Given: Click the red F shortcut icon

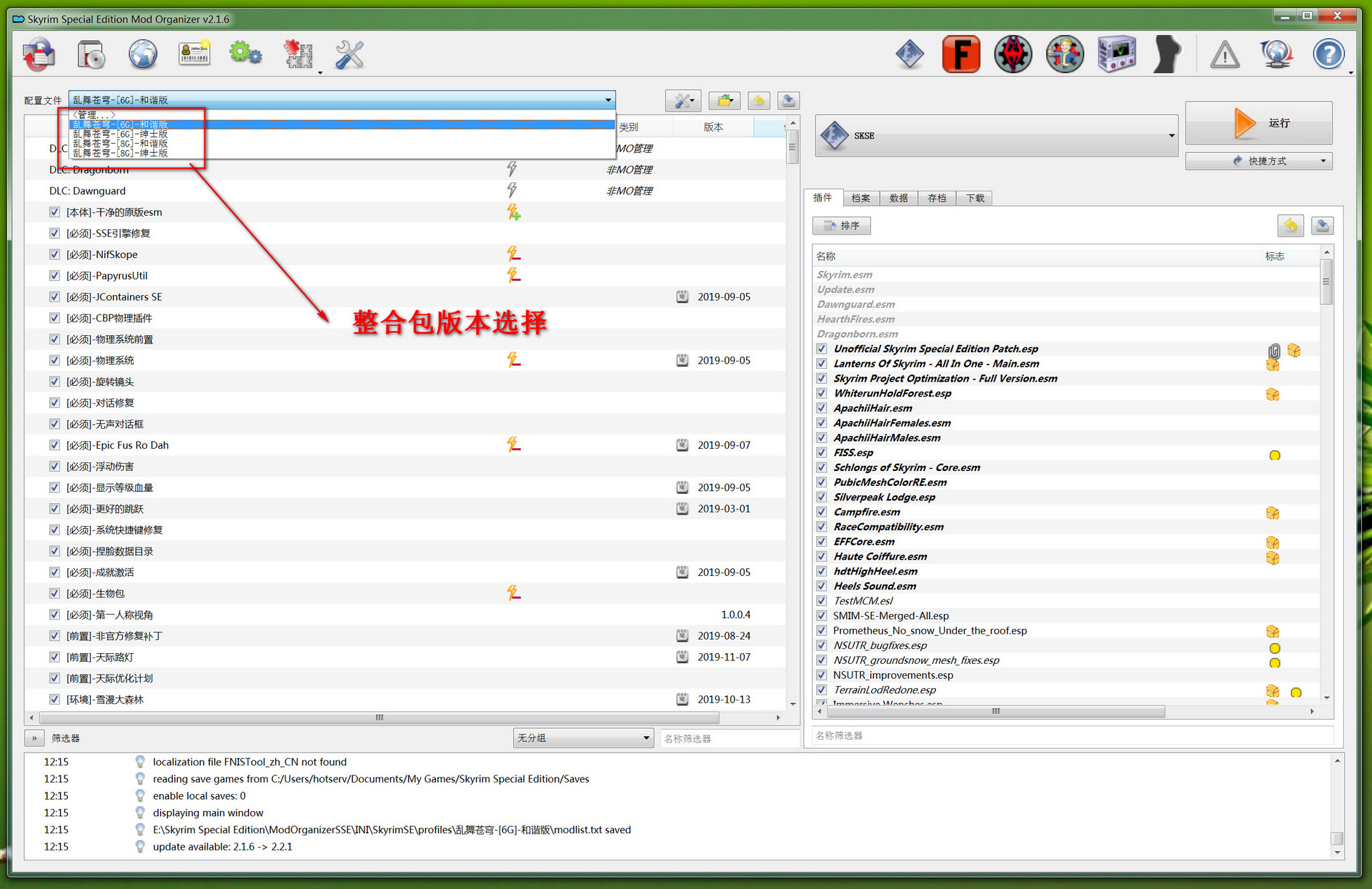Looking at the screenshot, I should (960, 54).
